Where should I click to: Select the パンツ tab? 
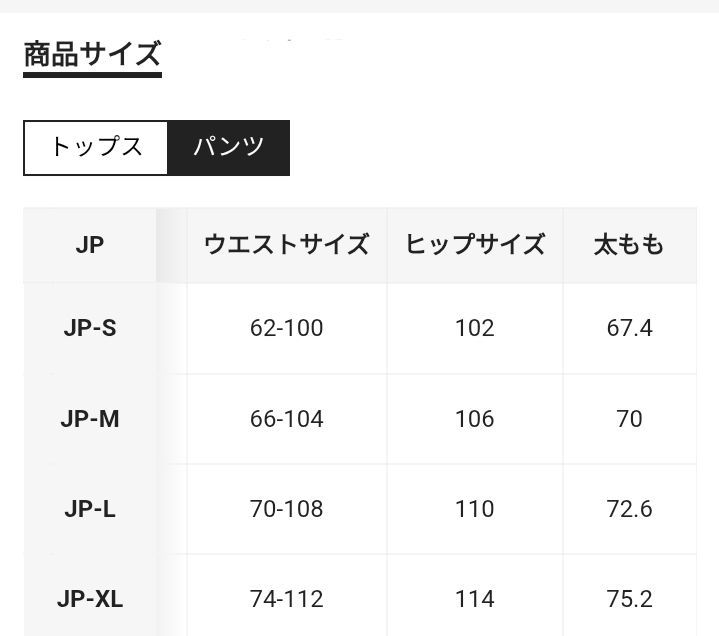tap(228, 148)
